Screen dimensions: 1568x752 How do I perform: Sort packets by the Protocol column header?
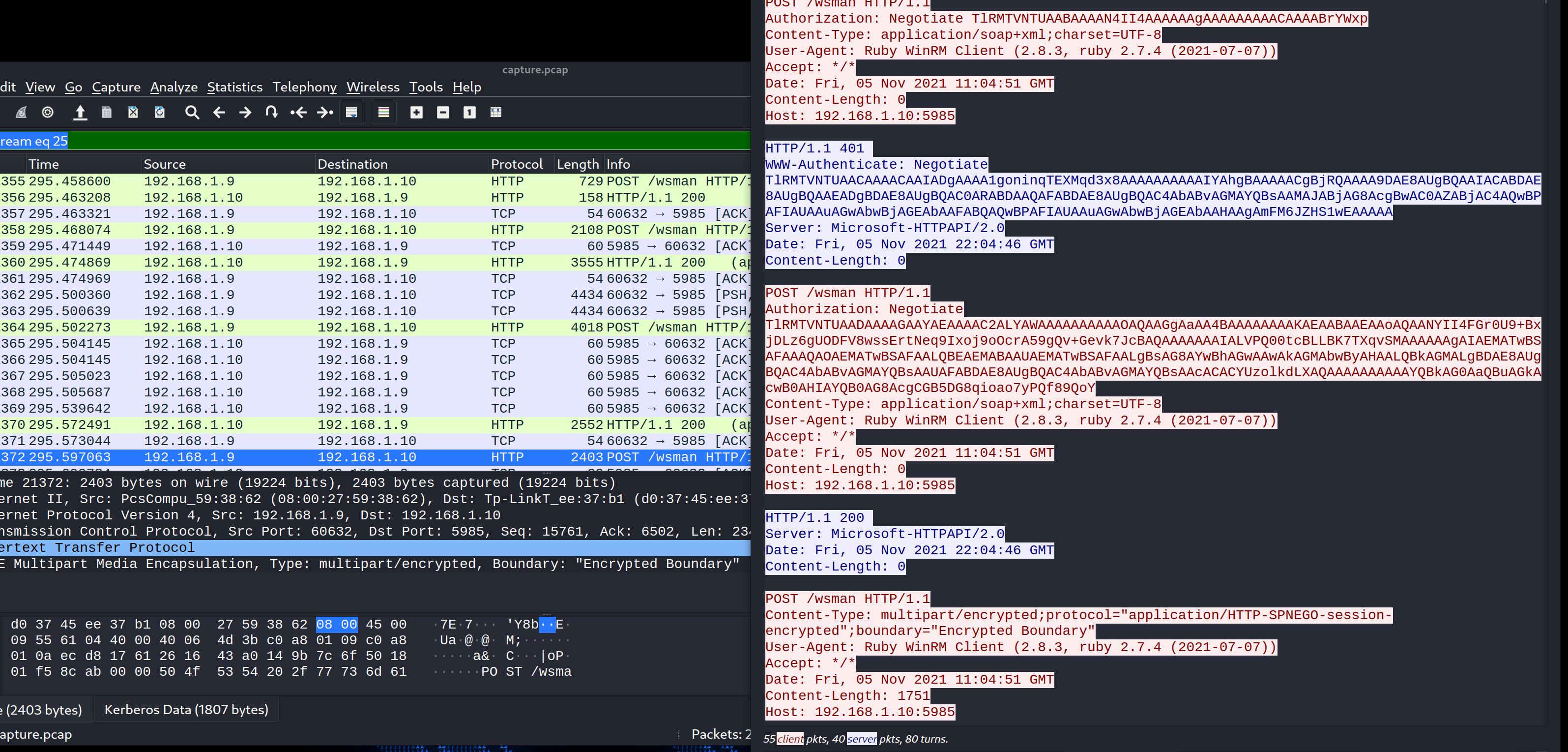(516, 164)
